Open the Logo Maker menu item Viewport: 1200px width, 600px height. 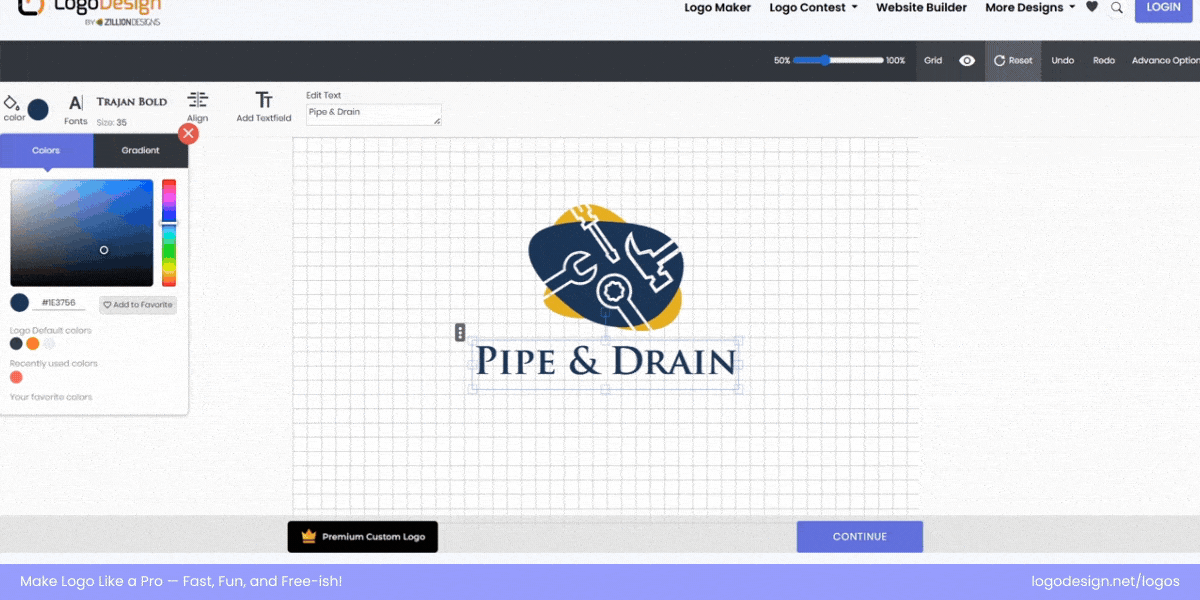pyautogui.click(x=717, y=8)
